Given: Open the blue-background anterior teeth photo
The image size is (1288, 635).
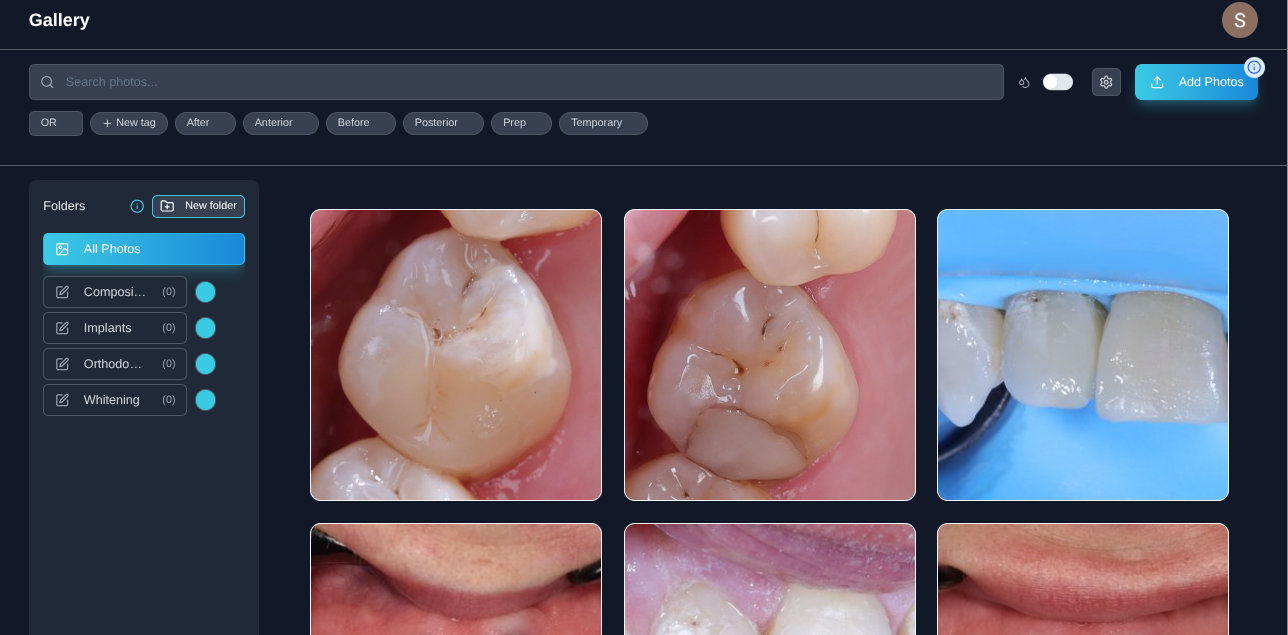Looking at the screenshot, I should click(x=1082, y=355).
